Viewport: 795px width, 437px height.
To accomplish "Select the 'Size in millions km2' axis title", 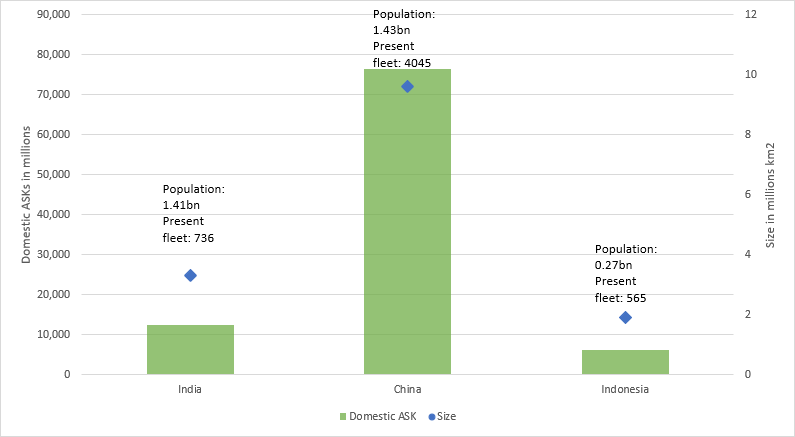I will coord(770,195).
